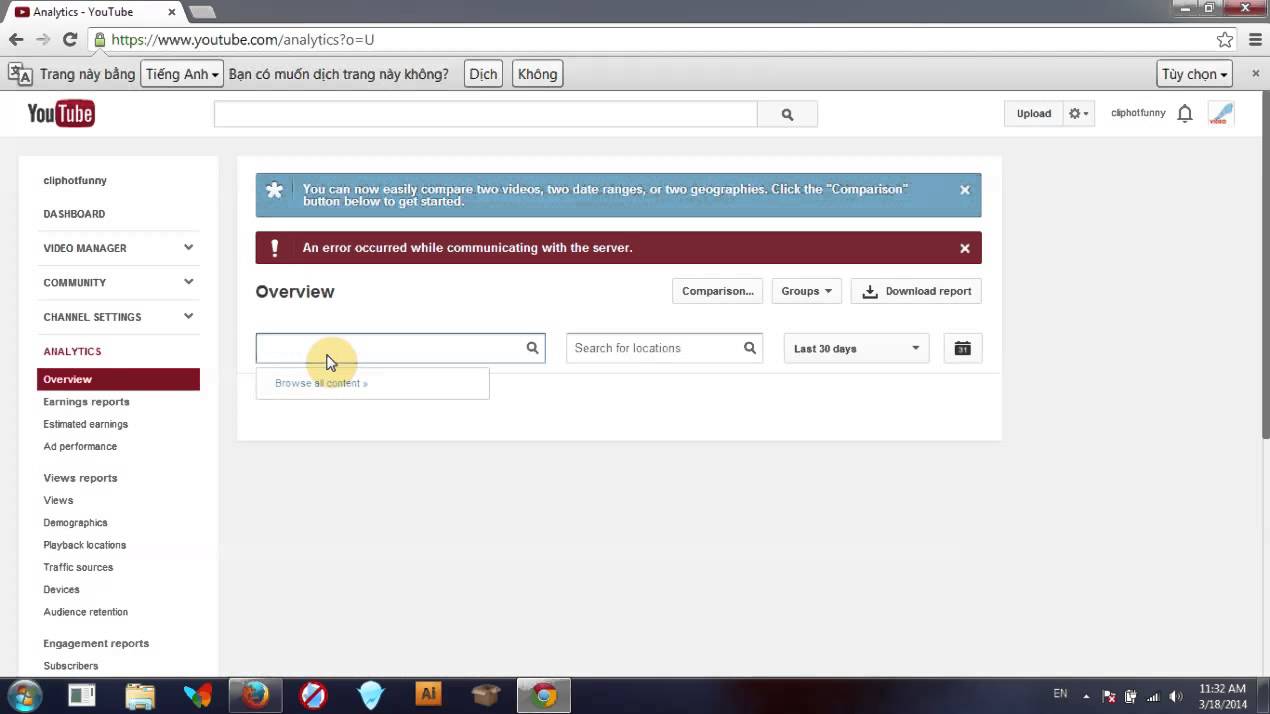
Task: Click the EN language indicator
Action: 1060,693
